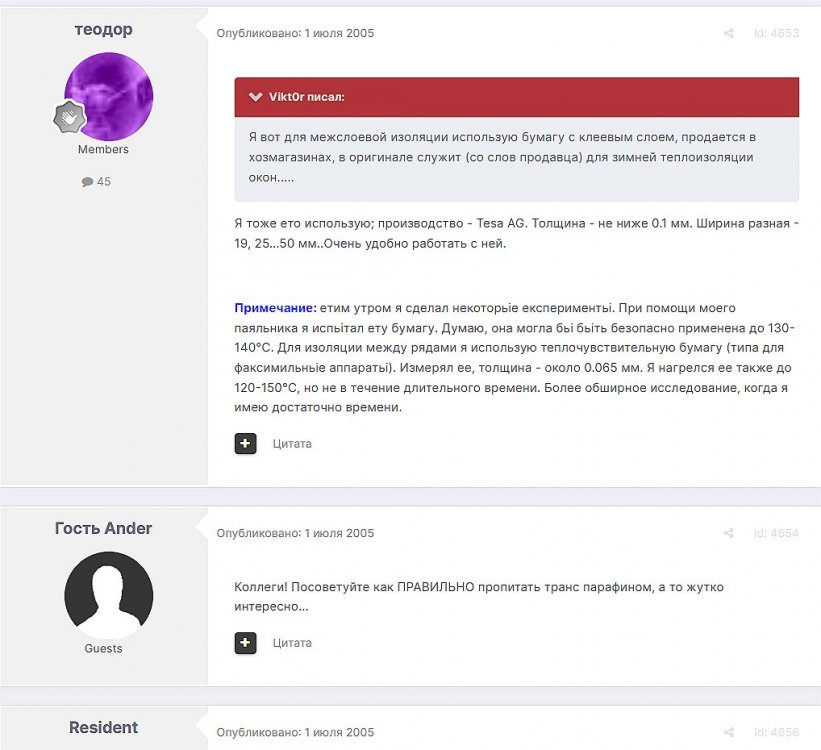Click the post count bubble showing 45
The height and width of the screenshot is (750, 821).
coord(97,182)
